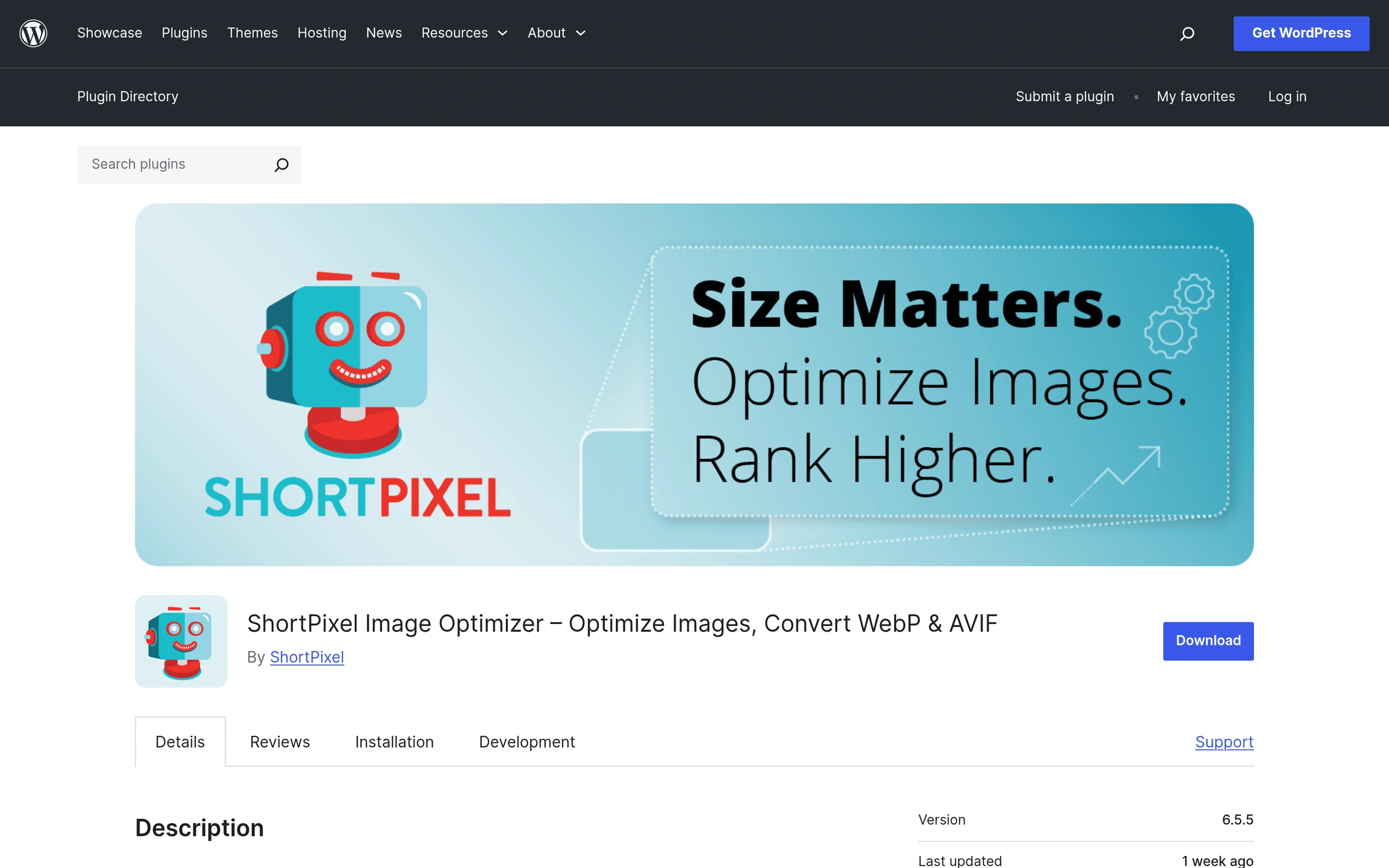Click the Log in link

[x=1287, y=97]
